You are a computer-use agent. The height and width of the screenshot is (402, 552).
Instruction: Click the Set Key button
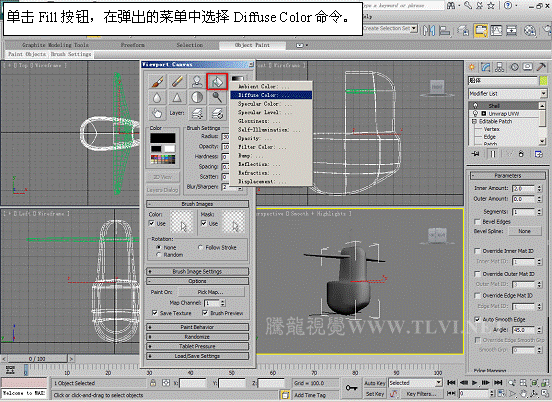click(375, 394)
